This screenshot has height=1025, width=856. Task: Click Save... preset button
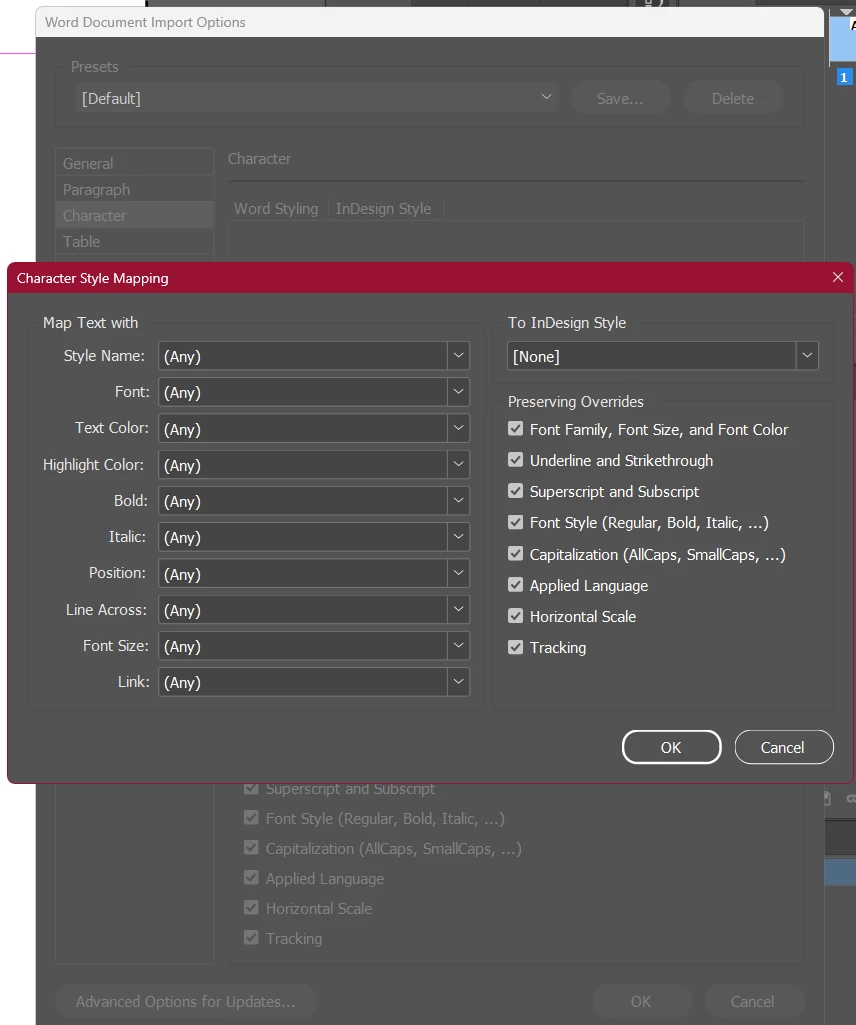coord(620,98)
